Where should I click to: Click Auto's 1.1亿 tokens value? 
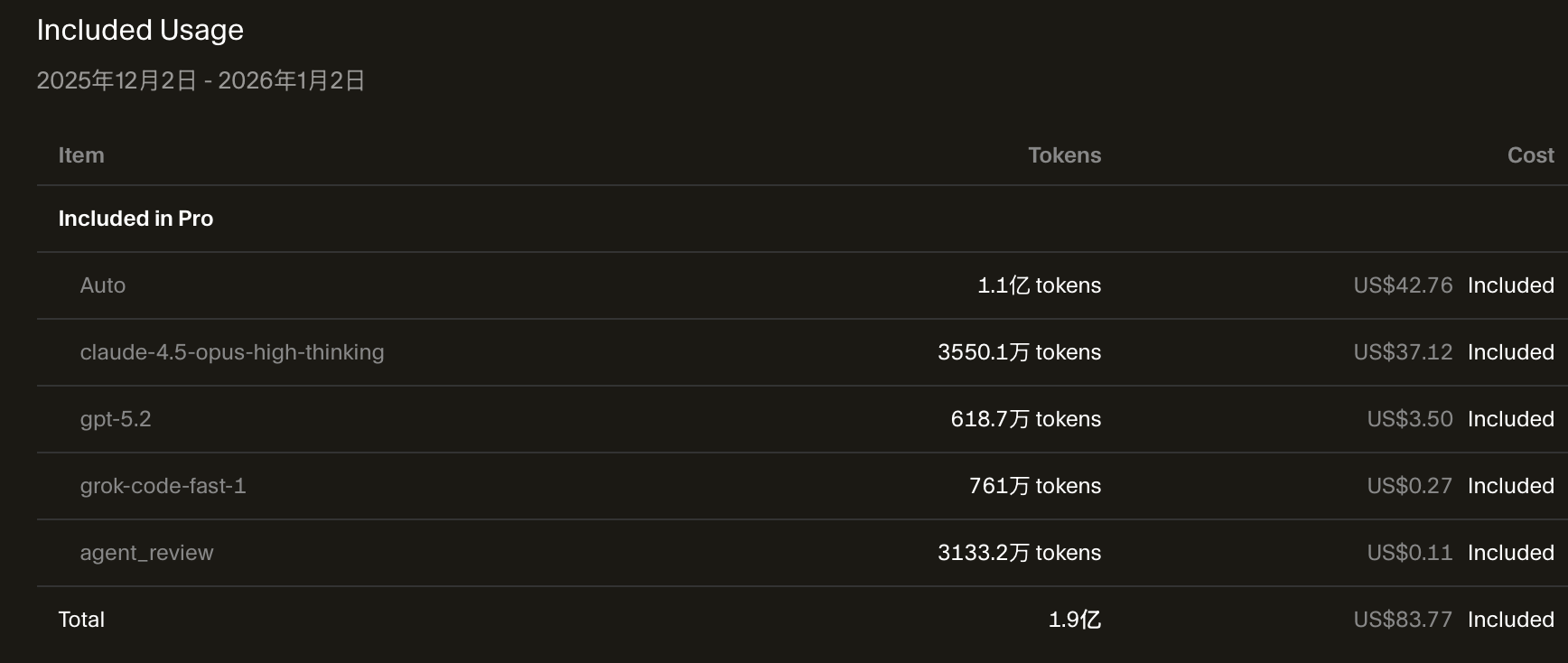[x=1039, y=285]
